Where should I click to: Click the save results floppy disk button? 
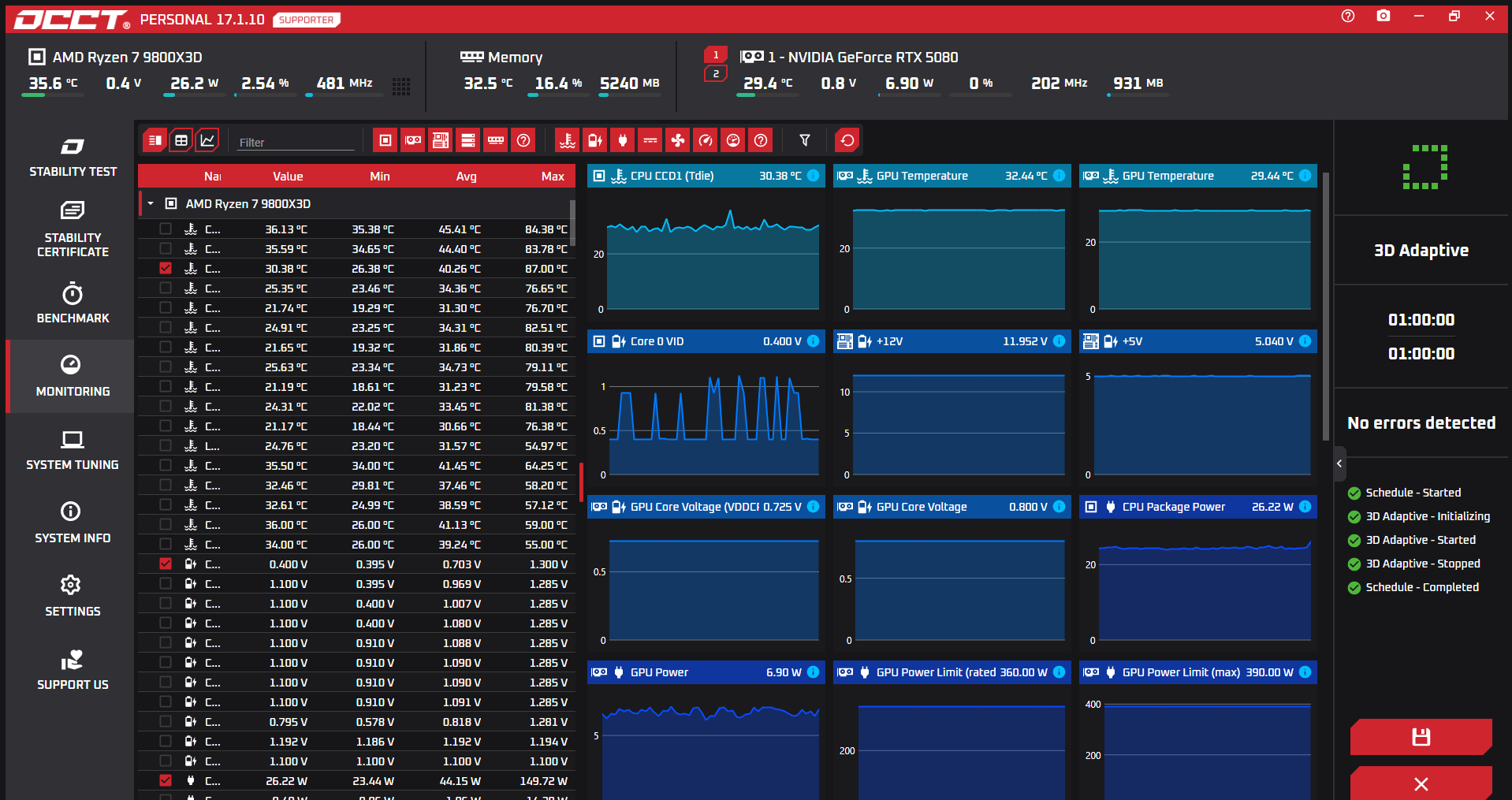pyautogui.click(x=1421, y=737)
